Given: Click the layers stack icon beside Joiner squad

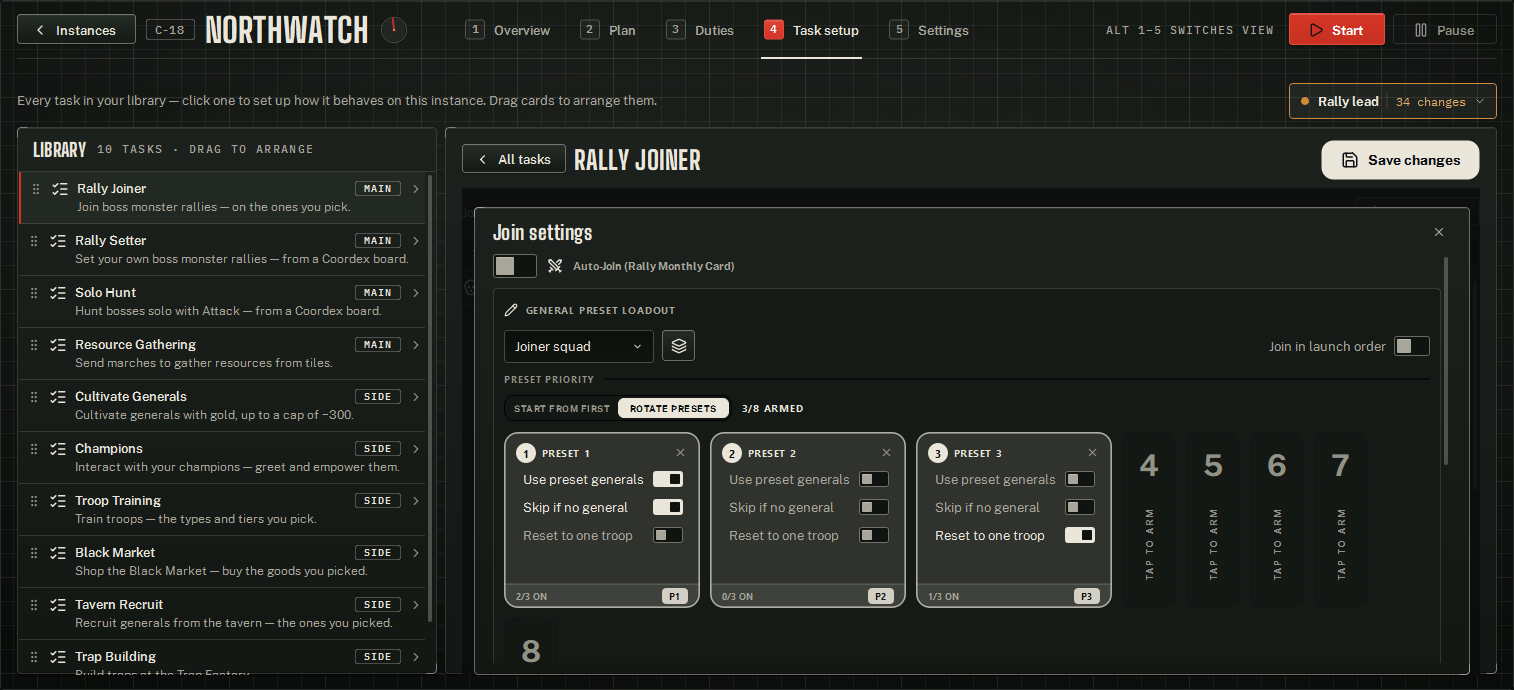Looking at the screenshot, I should (679, 346).
